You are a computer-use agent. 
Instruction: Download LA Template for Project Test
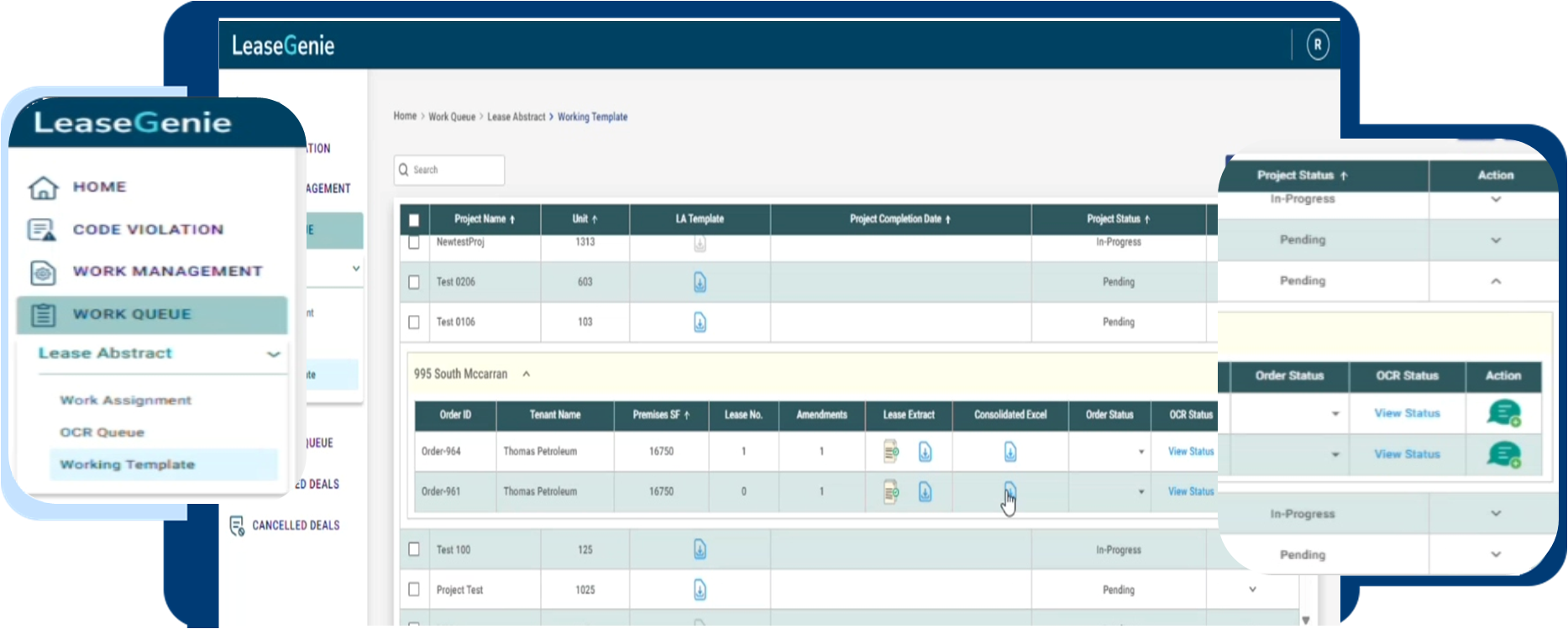(700, 590)
